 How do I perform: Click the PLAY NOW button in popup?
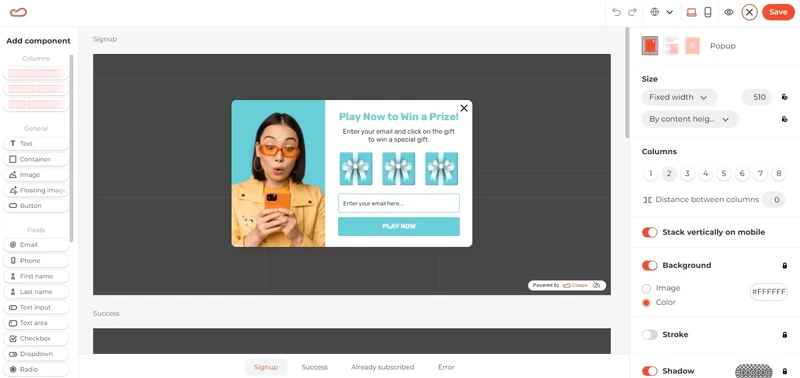[398, 226]
